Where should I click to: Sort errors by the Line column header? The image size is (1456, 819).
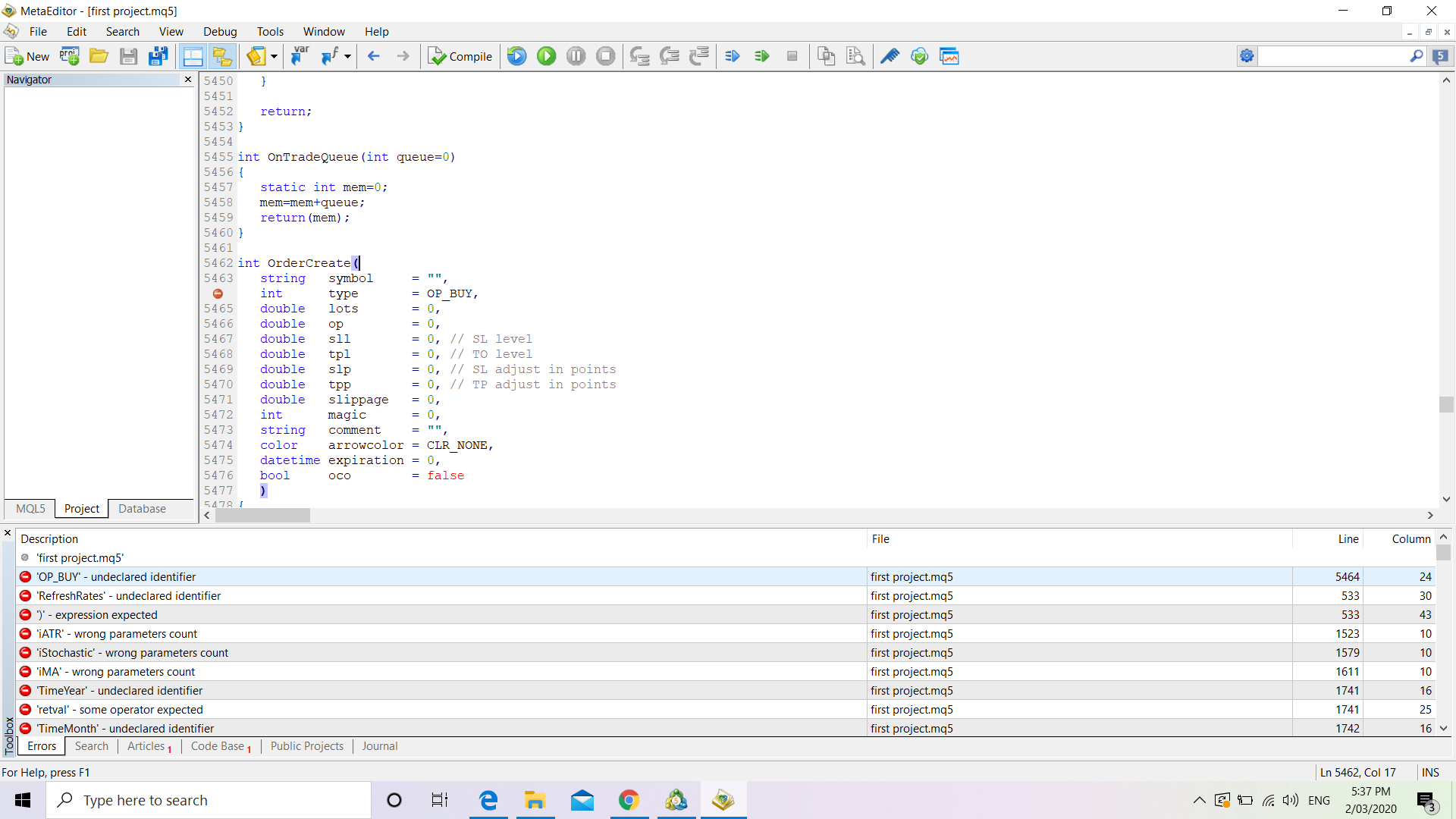point(1328,539)
